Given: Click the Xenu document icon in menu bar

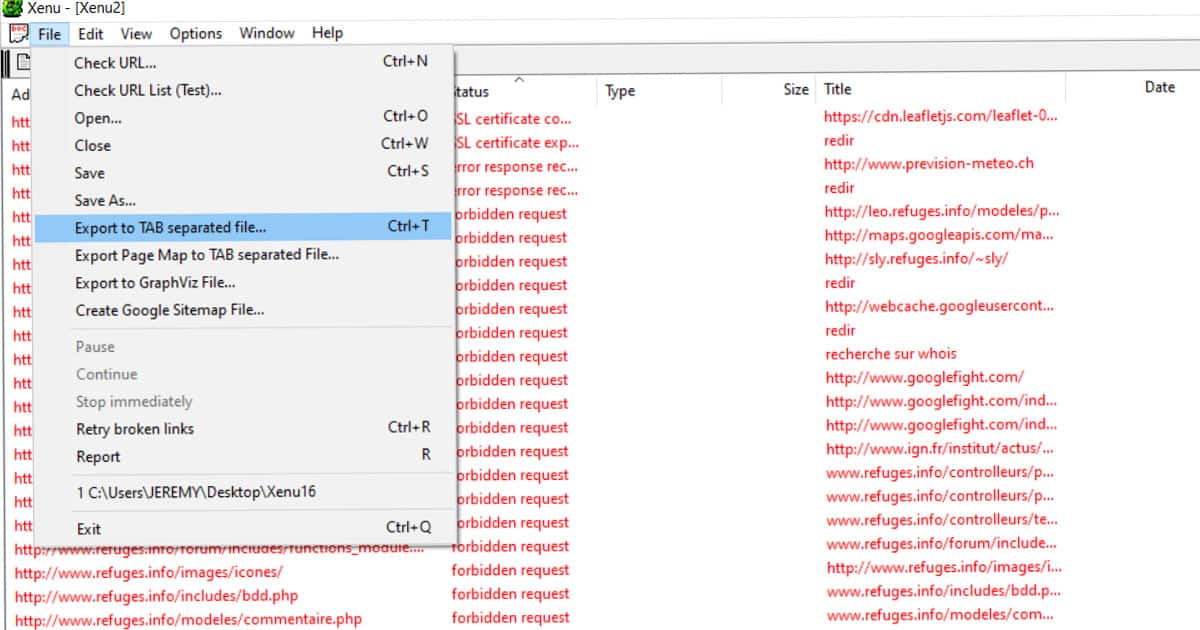Looking at the screenshot, I should click(18, 33).
